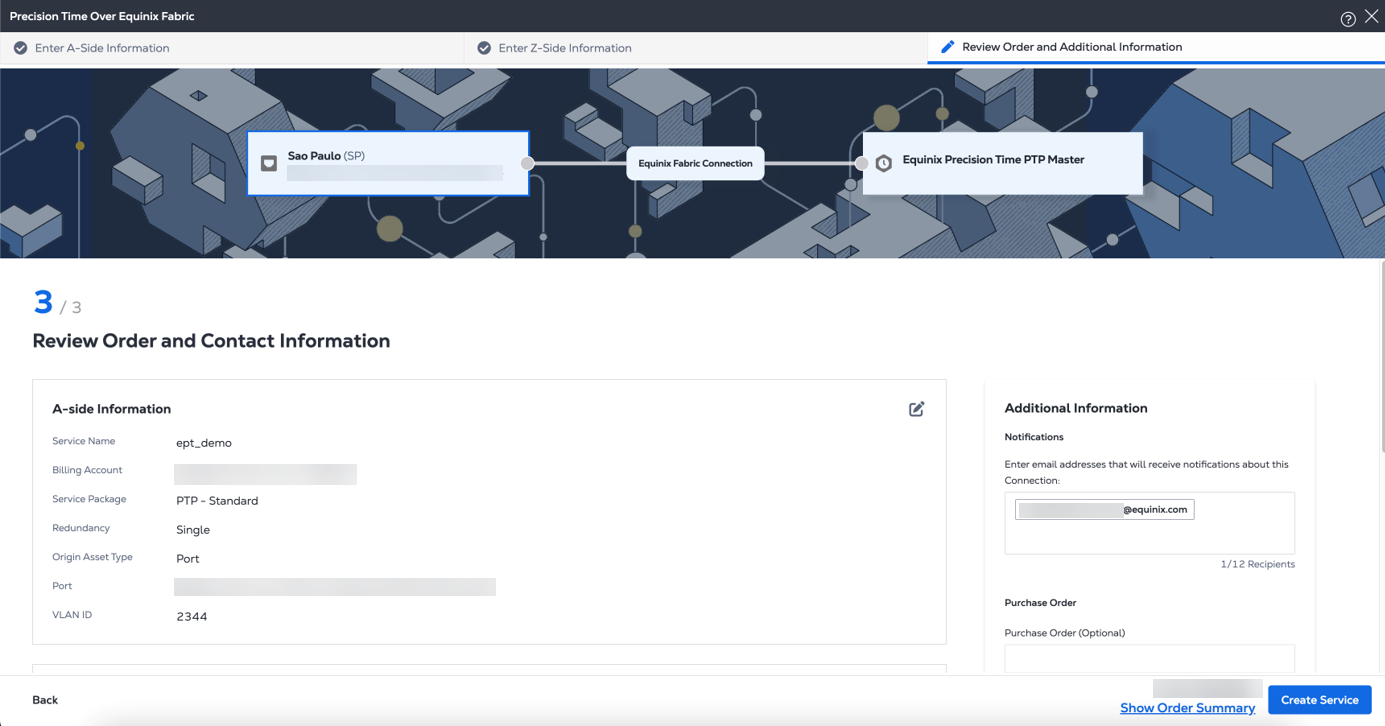
Task: Click the Purchase Order (Optional) input field
Action: tap(1149, 660)
